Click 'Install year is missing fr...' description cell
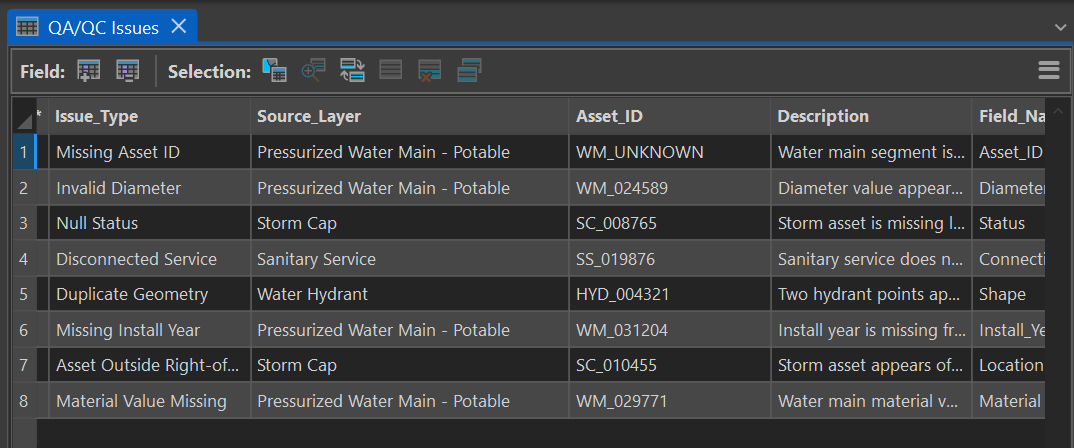Viewport: 1074px width, 448px height. (871, 330)
